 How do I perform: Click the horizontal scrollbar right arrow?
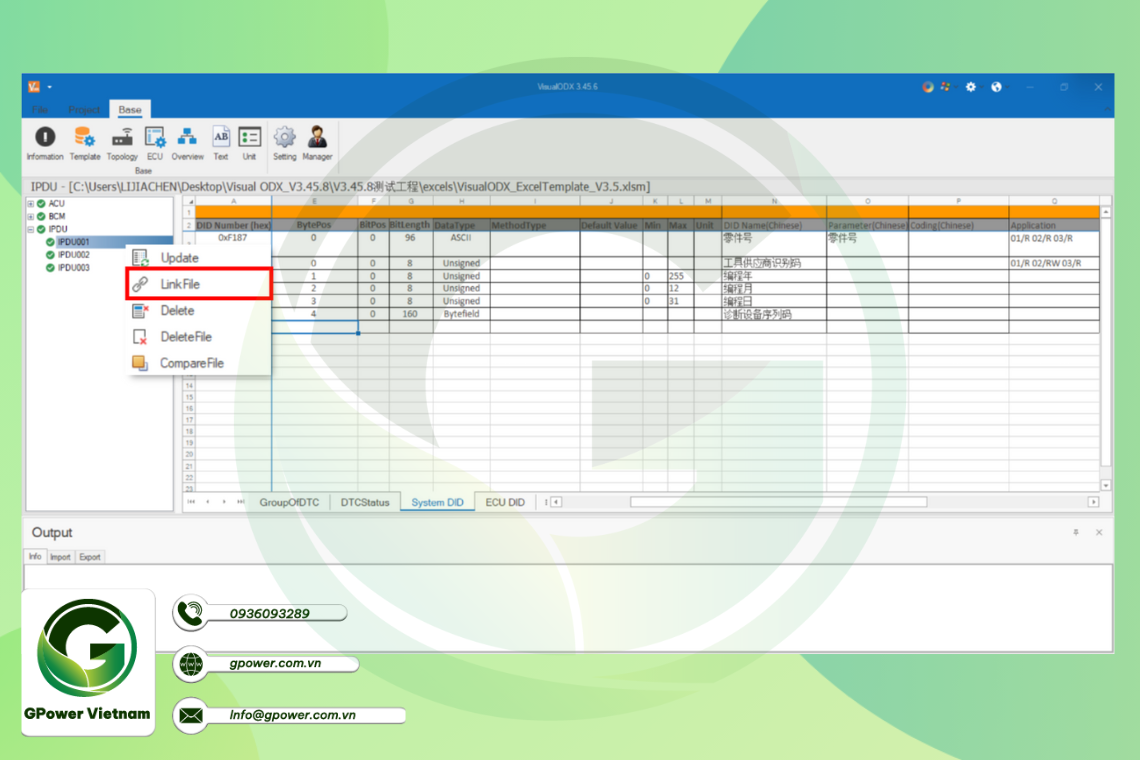click(x=1093, y=502)
